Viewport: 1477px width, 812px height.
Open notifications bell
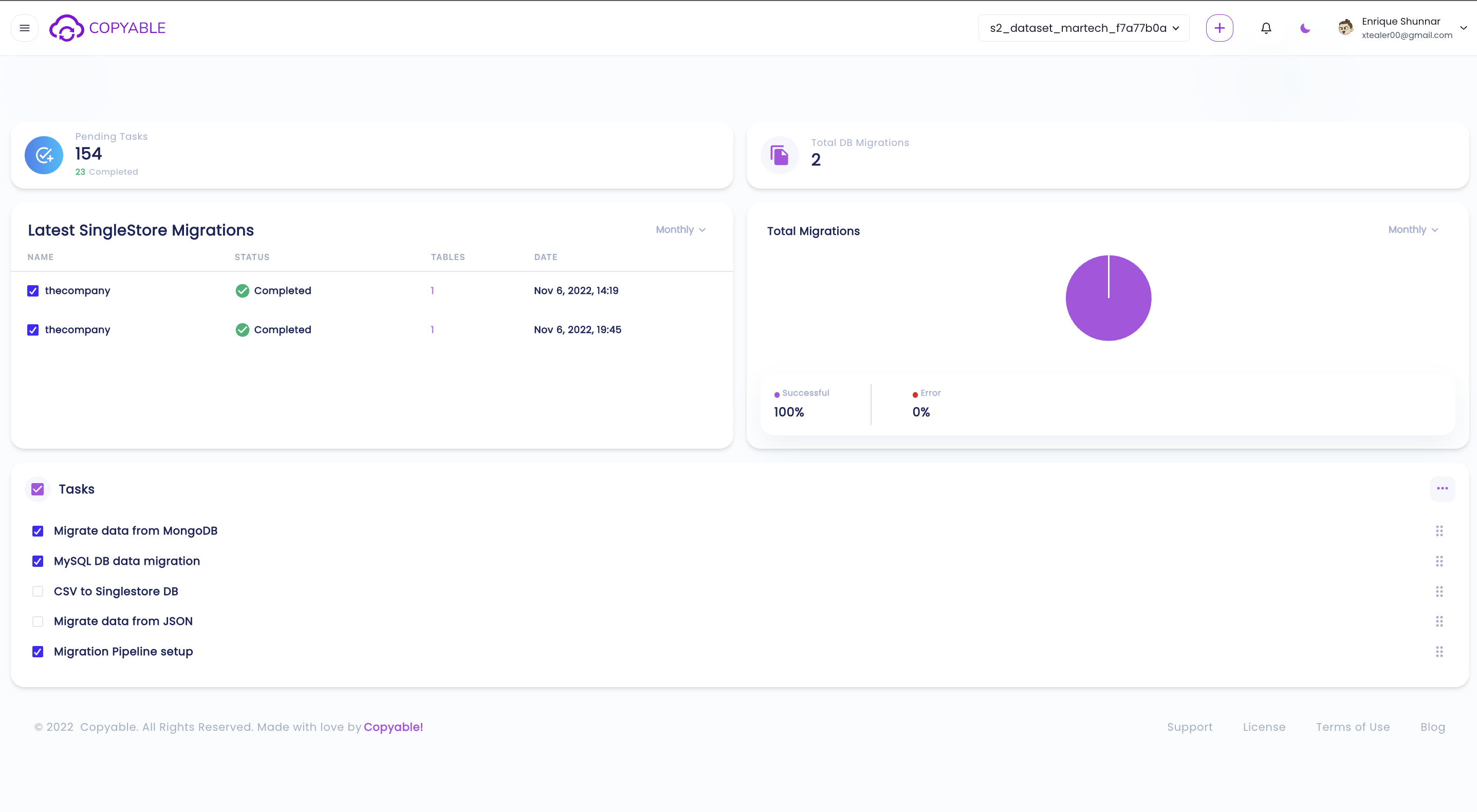click(x=1266, y=28)
